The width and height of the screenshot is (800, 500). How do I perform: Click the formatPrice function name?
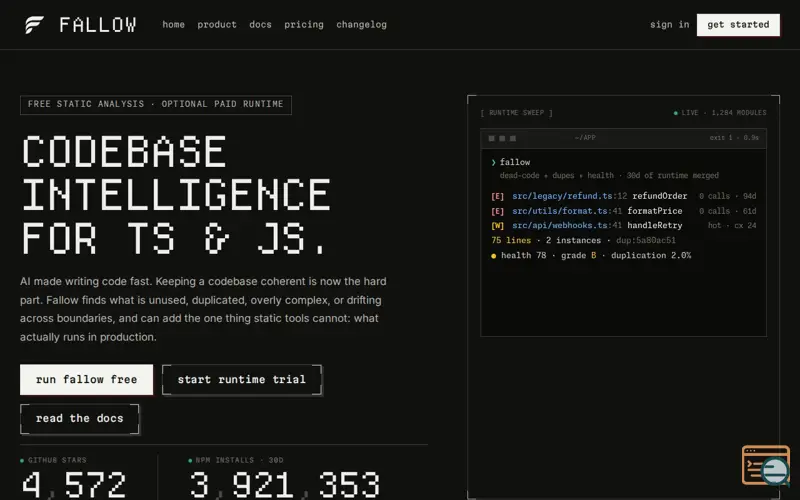coord(655,211)
